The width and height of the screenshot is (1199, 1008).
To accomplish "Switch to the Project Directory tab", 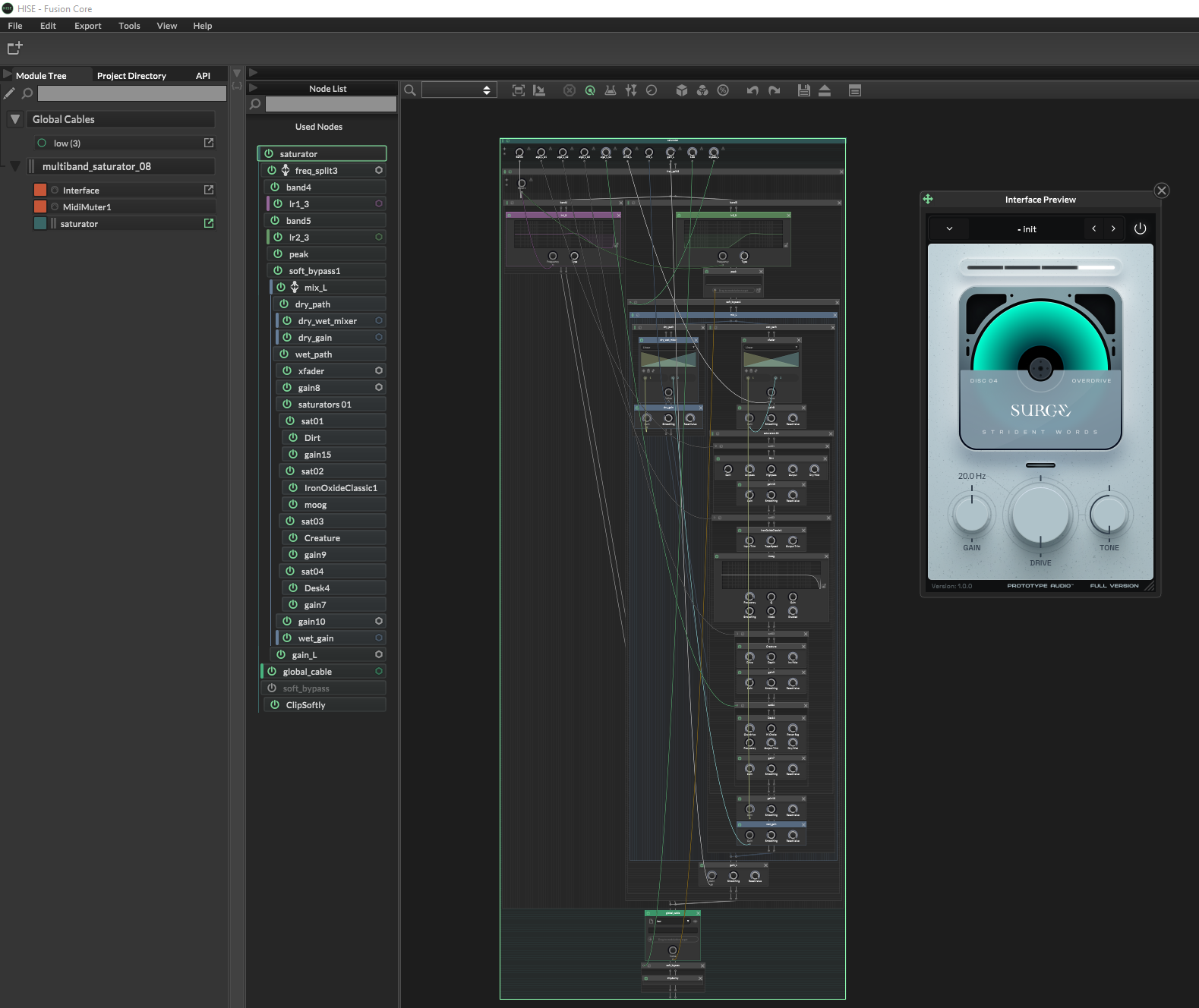I will (x=131, y=76).
